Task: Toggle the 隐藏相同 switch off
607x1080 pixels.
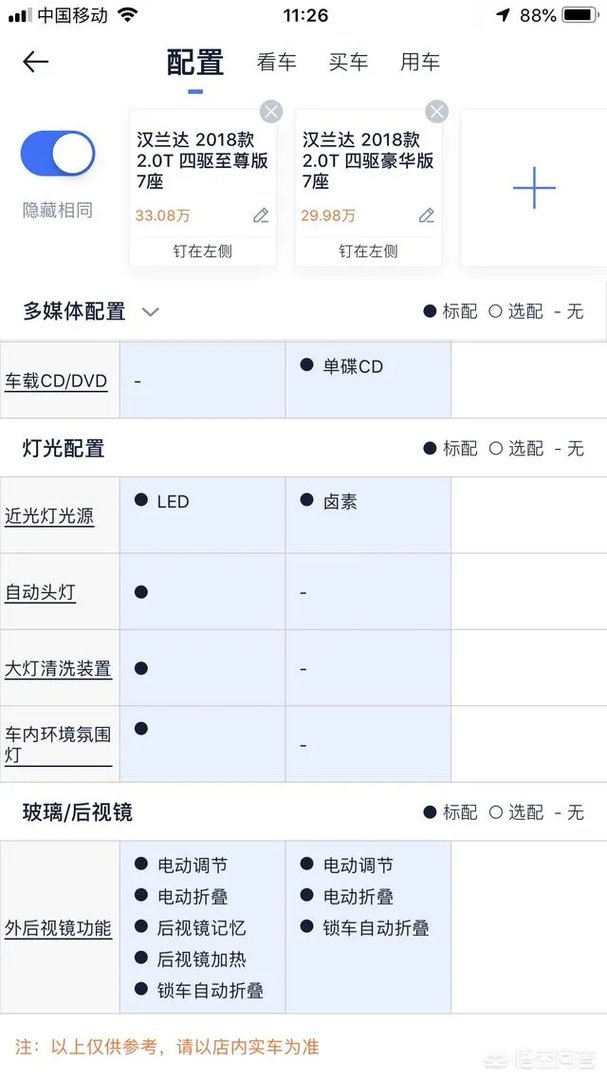Action: [57, 153]
